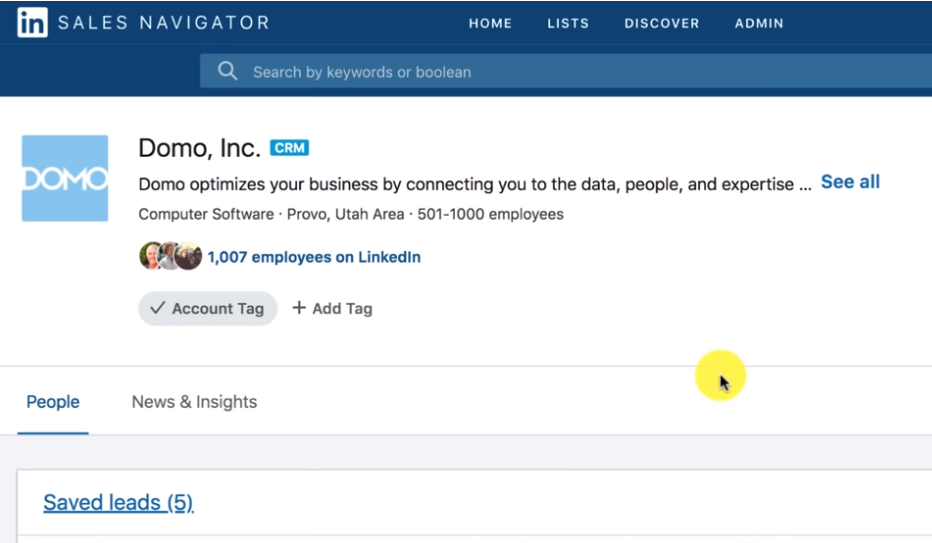
Task: Switch to the News & Insights tab
Action: point(194,402)
